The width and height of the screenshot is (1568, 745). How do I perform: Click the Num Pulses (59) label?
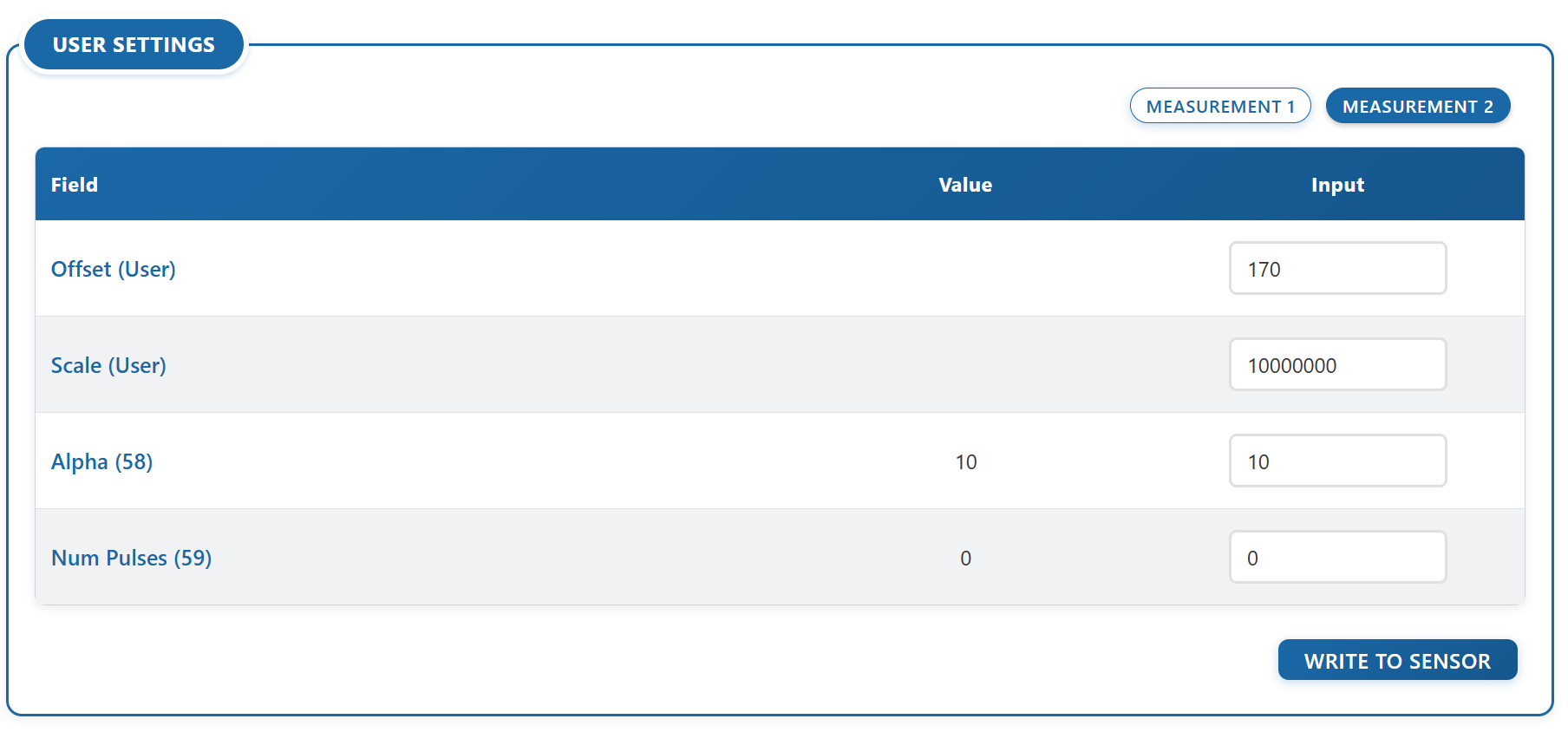[x=131, y=559]
